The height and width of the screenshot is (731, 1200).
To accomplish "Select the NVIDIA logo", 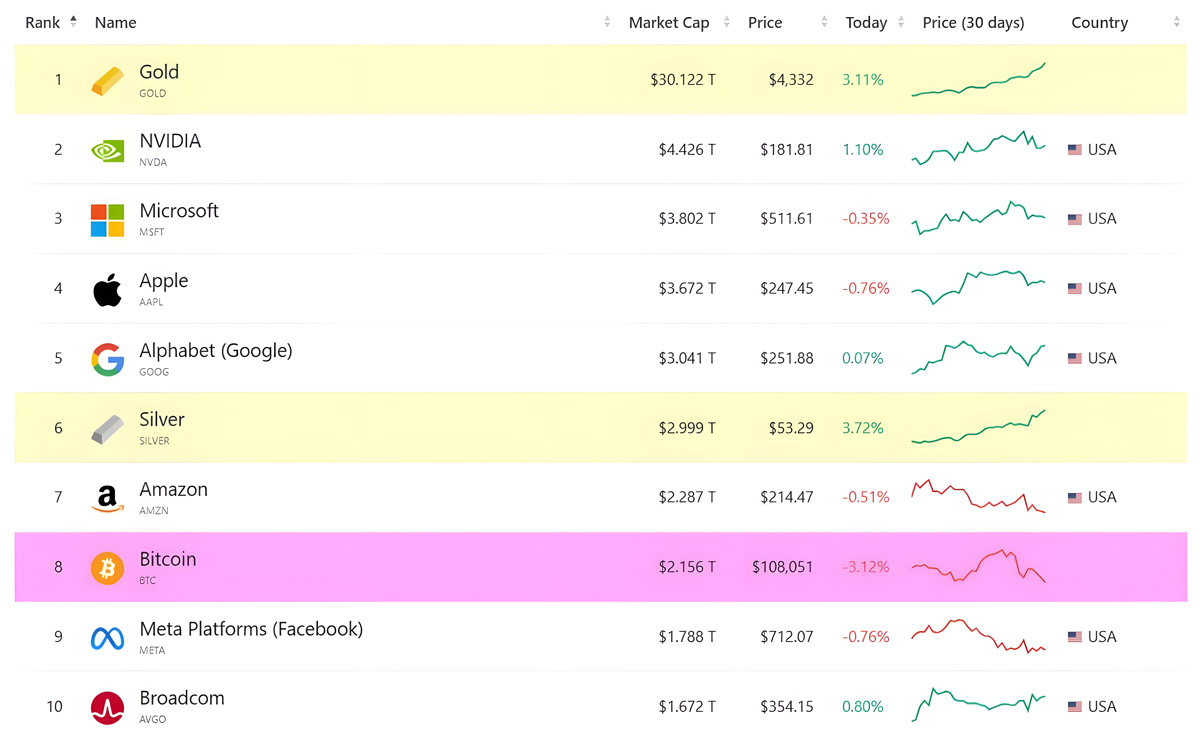I will click(x=107, y=149).
